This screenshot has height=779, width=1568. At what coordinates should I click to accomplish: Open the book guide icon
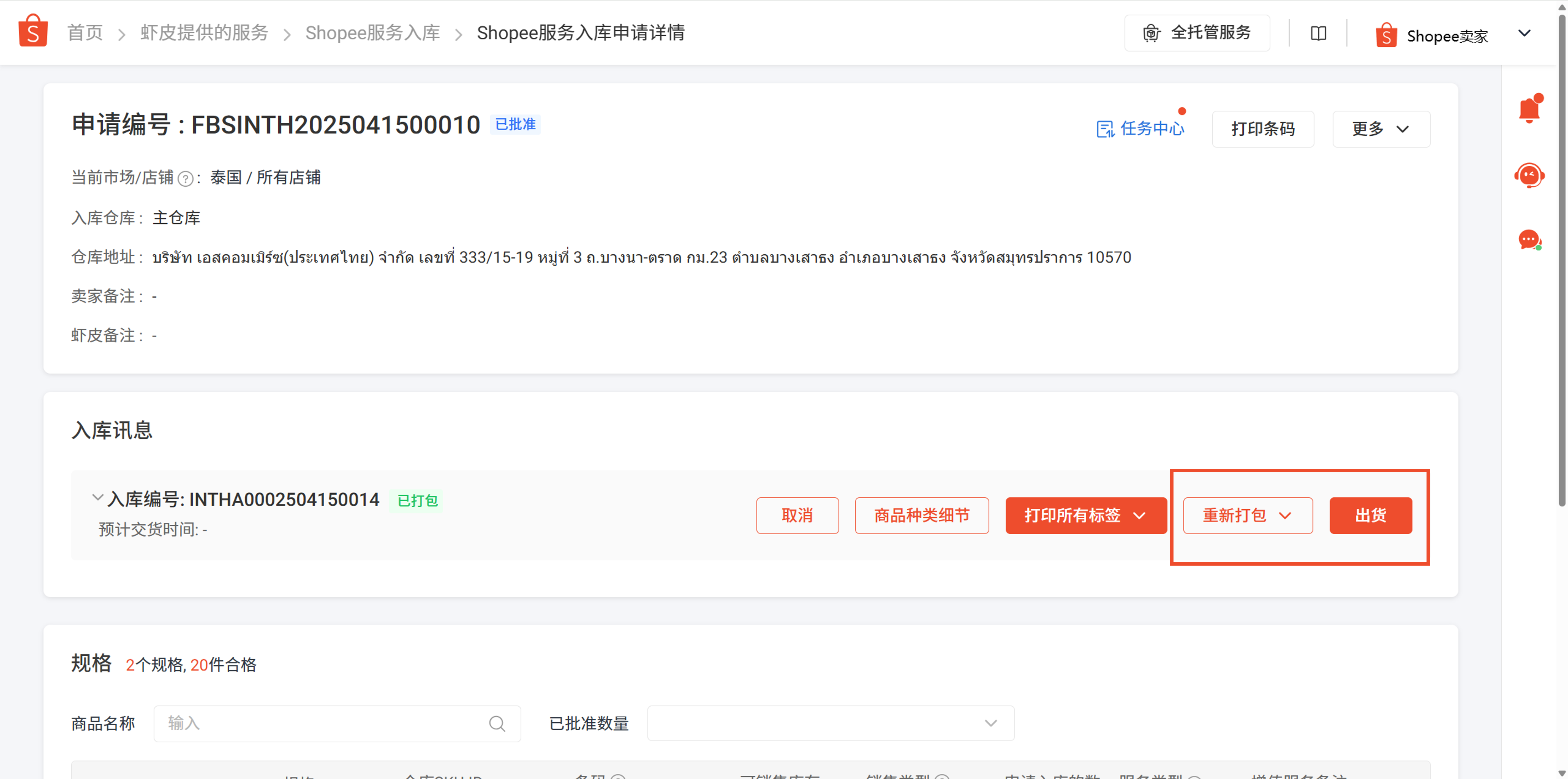point(1318,33)
